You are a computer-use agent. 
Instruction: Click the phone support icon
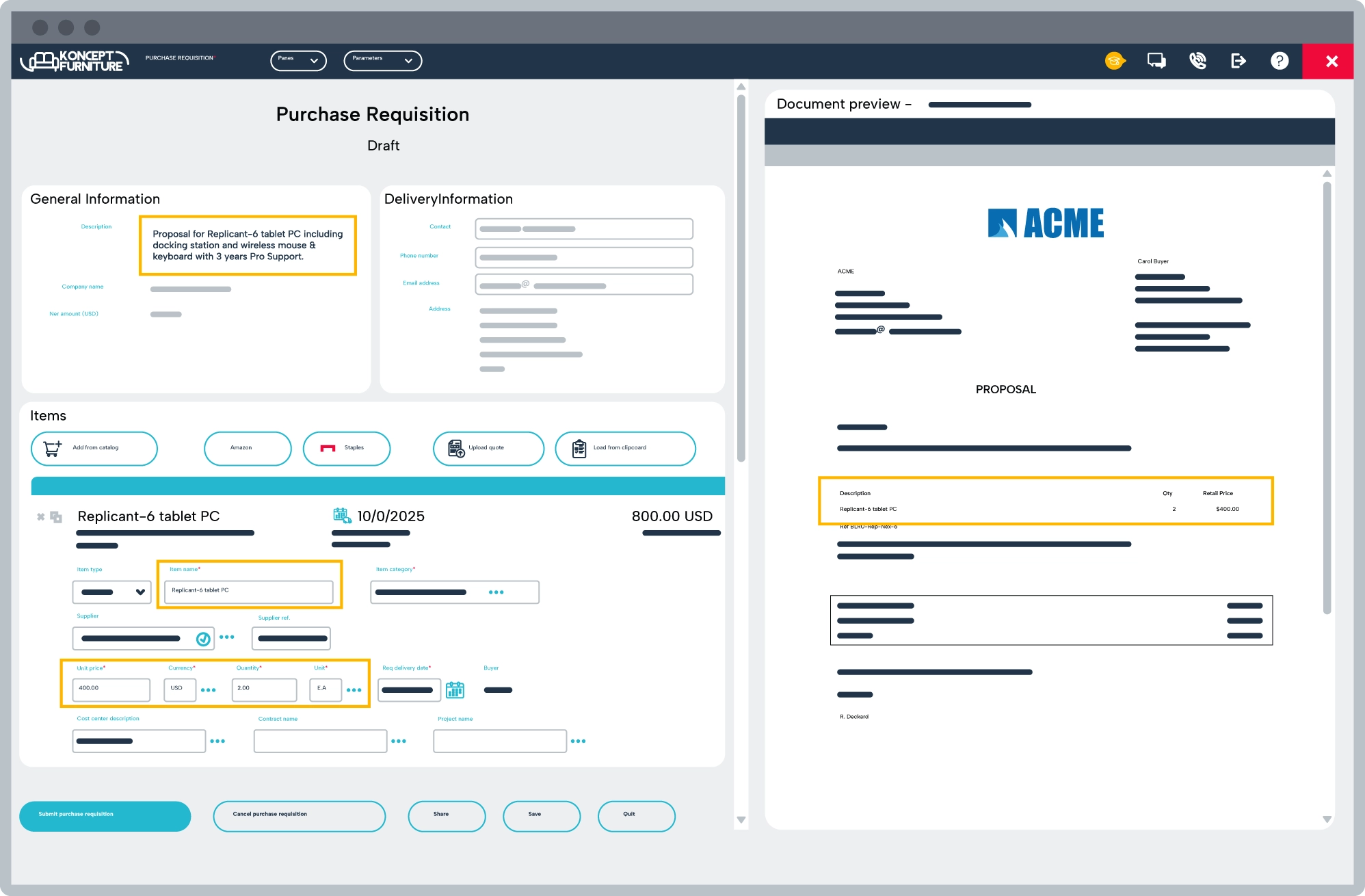click(x=1197, y=61)
